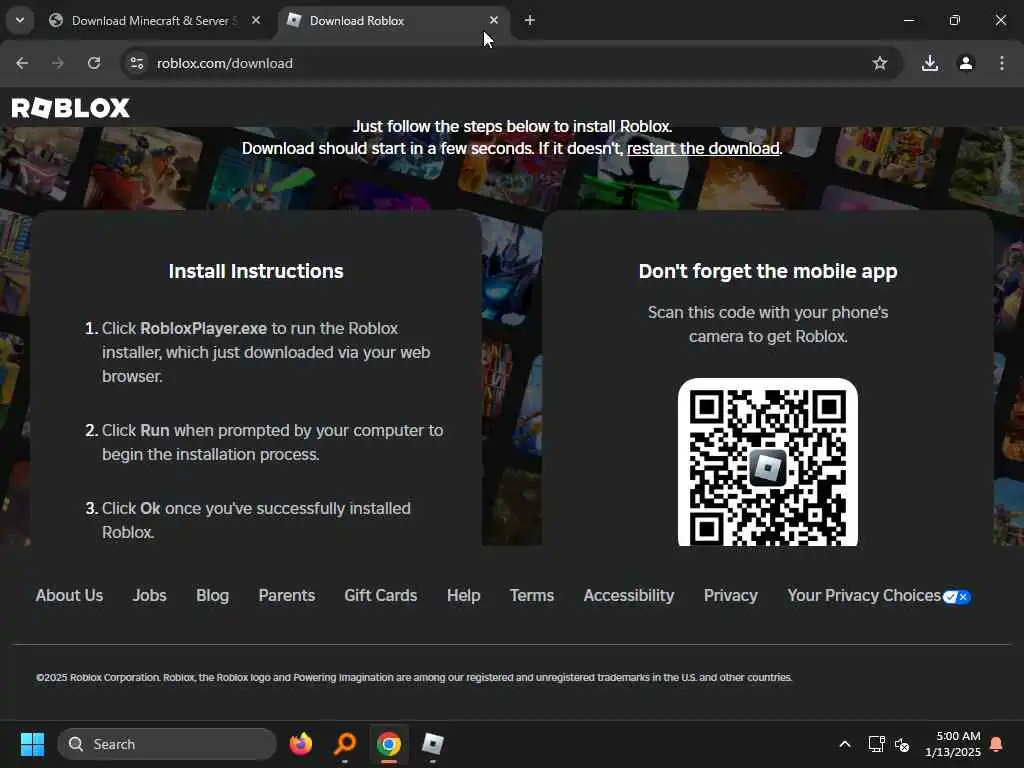
Task: Open the Roblox taskbar icon
Action: point(432,744)
